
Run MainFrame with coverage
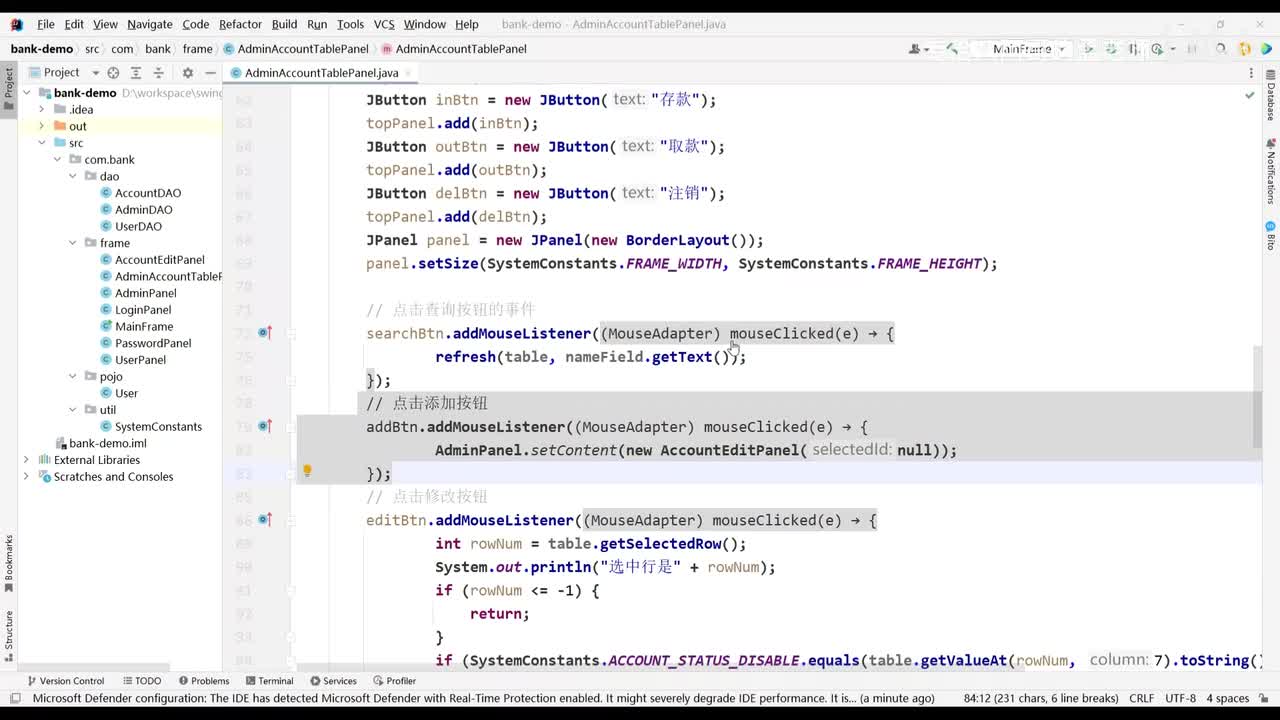click(1134, 49)
